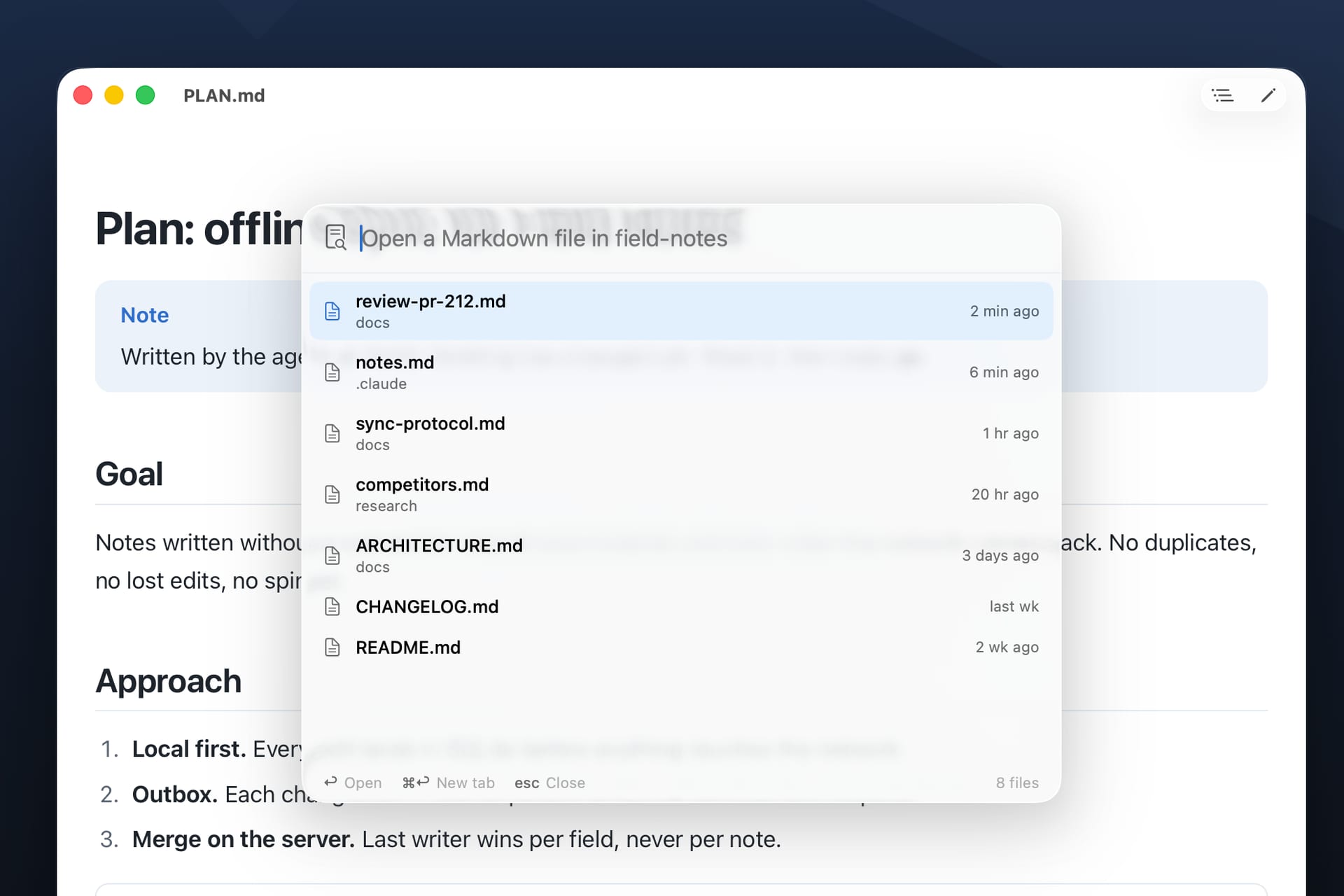
Task: Click the PLAN.md window title
Action: (224, 95)
